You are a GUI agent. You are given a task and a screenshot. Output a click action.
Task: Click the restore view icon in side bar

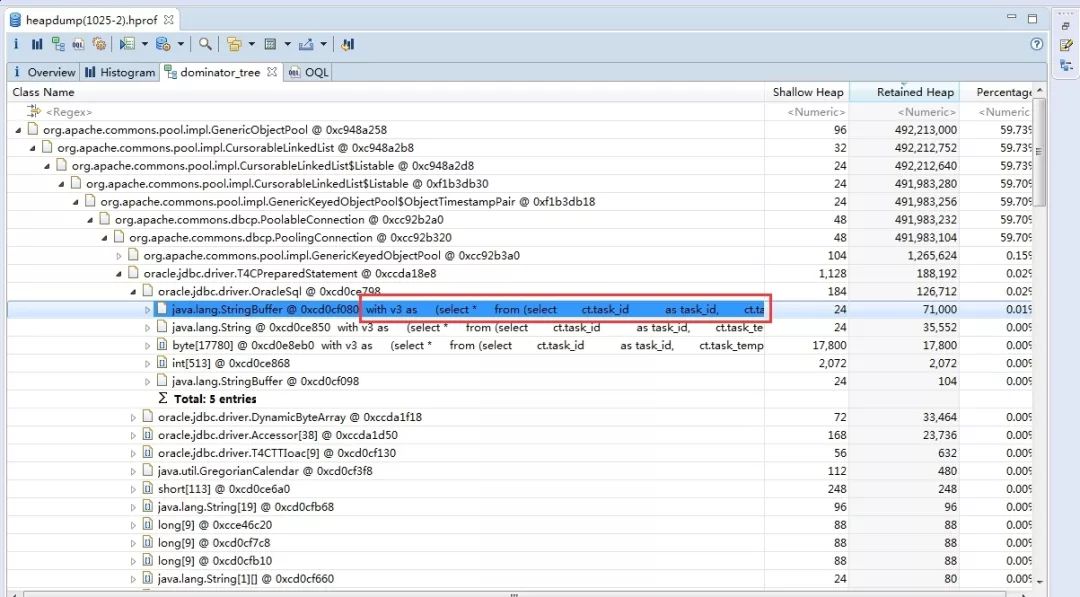(1066, 25)
